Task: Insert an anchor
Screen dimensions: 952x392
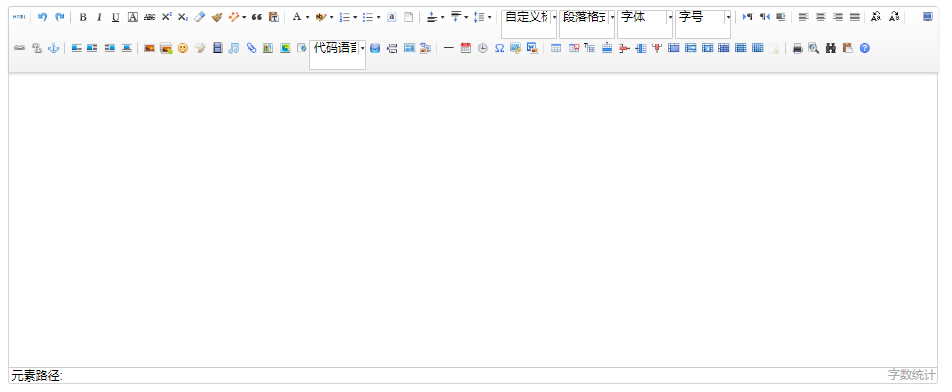Action: pyautogui.click(x=53, y=48)
